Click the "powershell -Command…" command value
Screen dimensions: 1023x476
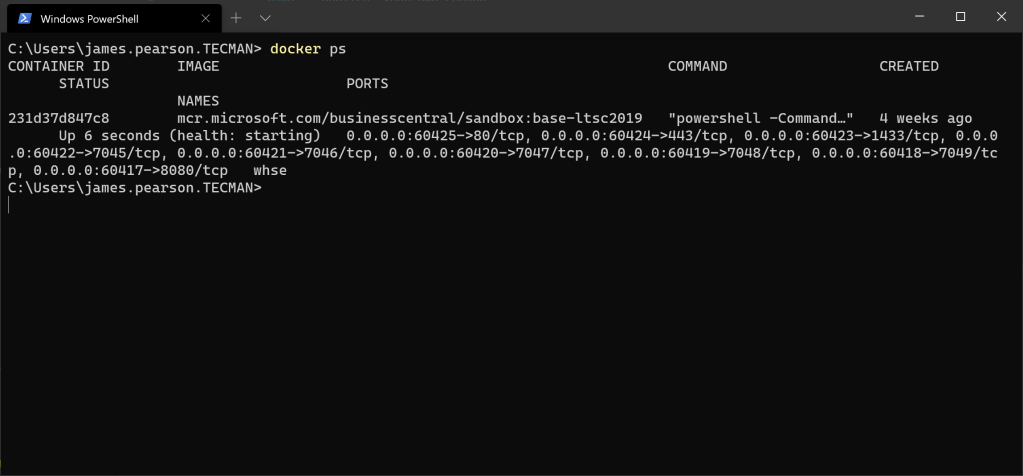[x=759, y=118]
